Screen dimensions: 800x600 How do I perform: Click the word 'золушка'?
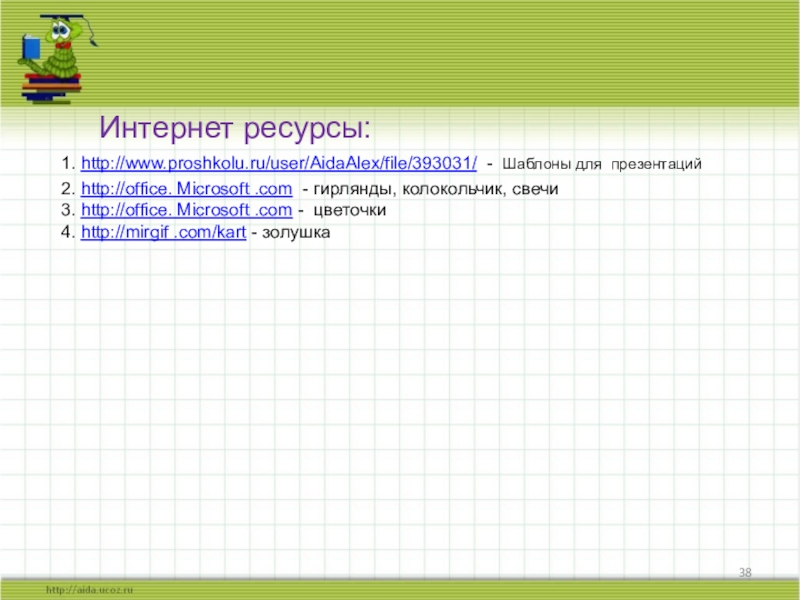[295, 233]
